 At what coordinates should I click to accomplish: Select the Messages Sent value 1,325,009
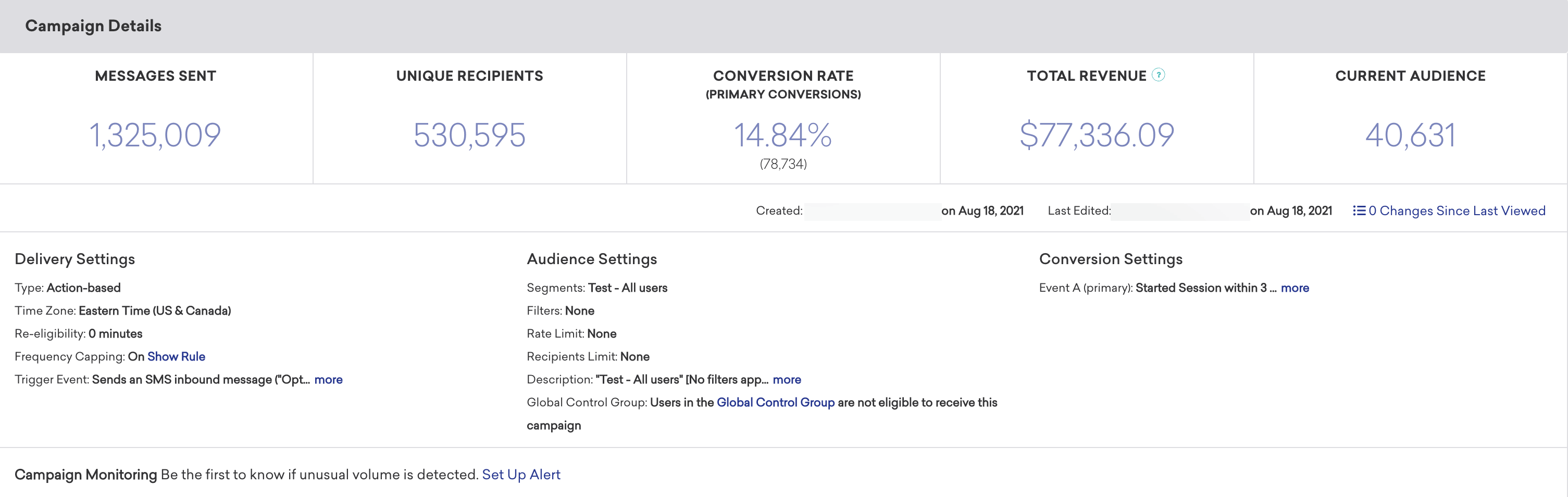(x=155, y=134)
